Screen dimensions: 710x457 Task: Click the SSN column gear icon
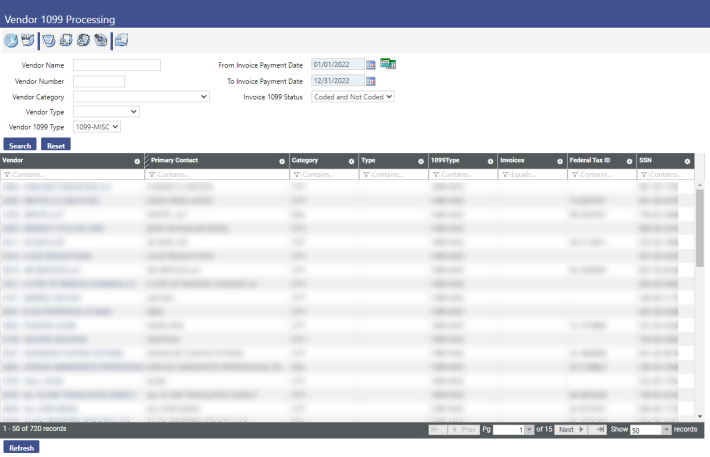(x=687, y=161)
